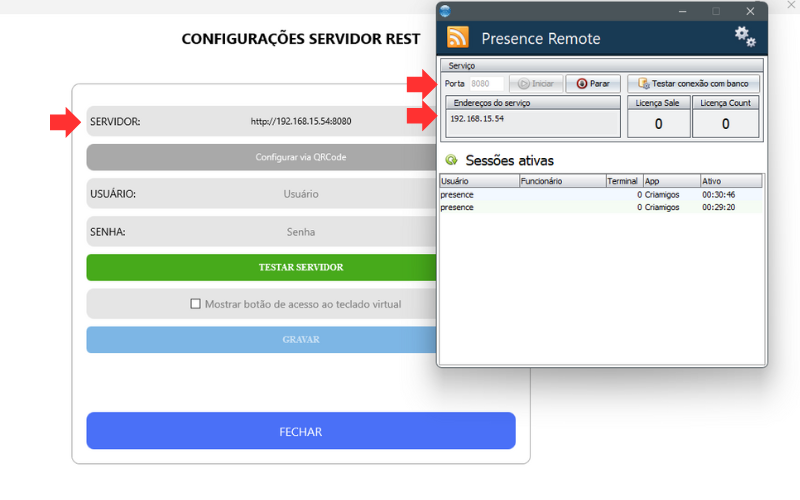The width and height of the screenshot is (800, 500).
Task: Click the Endereços do serviço header
Action: tap(533, 103)
